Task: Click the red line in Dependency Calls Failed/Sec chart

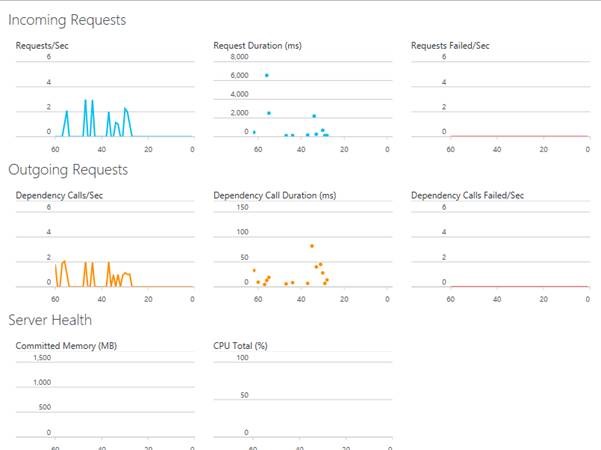Action: click(x=520, y=286)
